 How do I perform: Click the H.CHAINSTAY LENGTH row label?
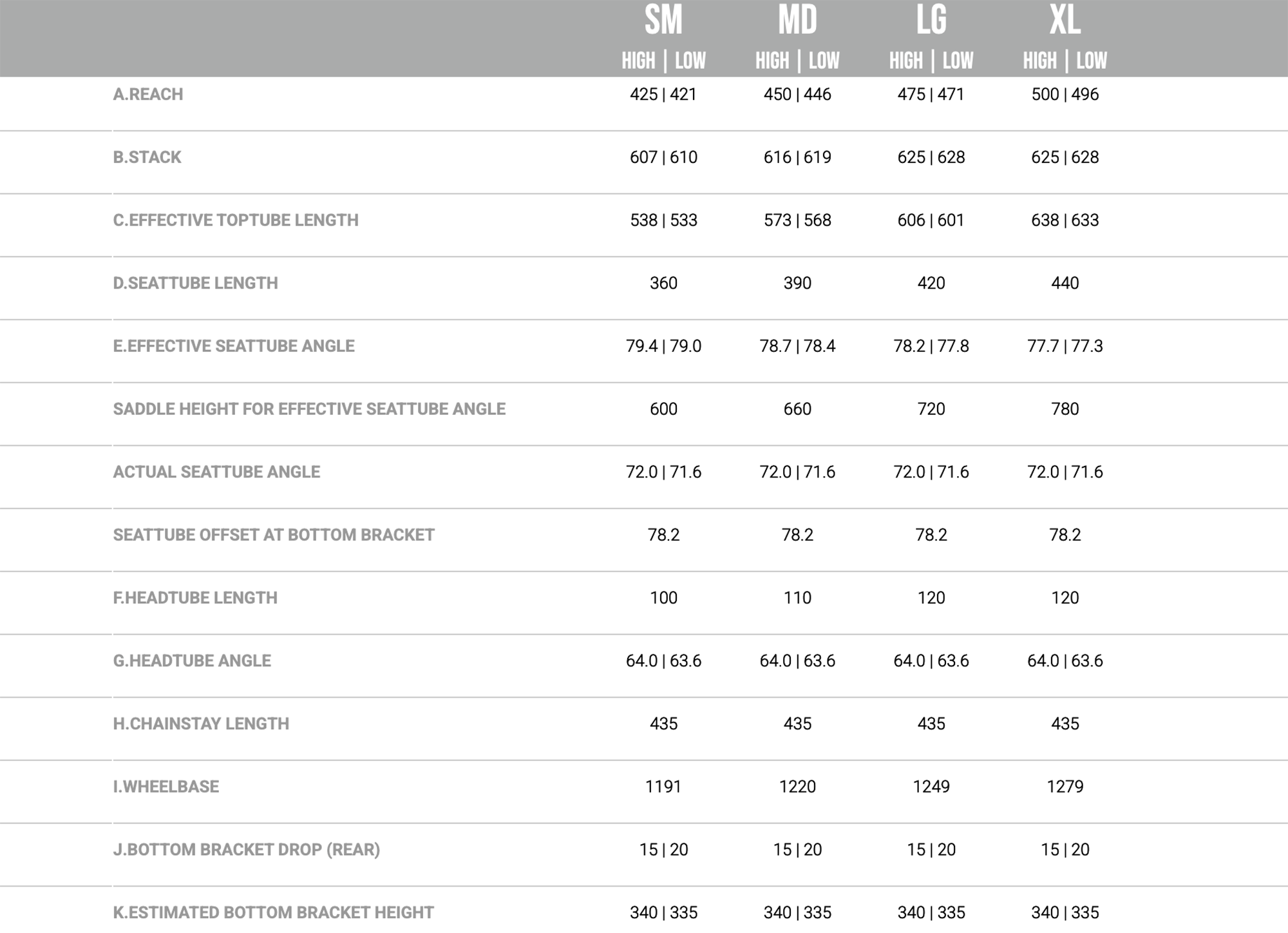pyautogui.click(x=201, y=724)
